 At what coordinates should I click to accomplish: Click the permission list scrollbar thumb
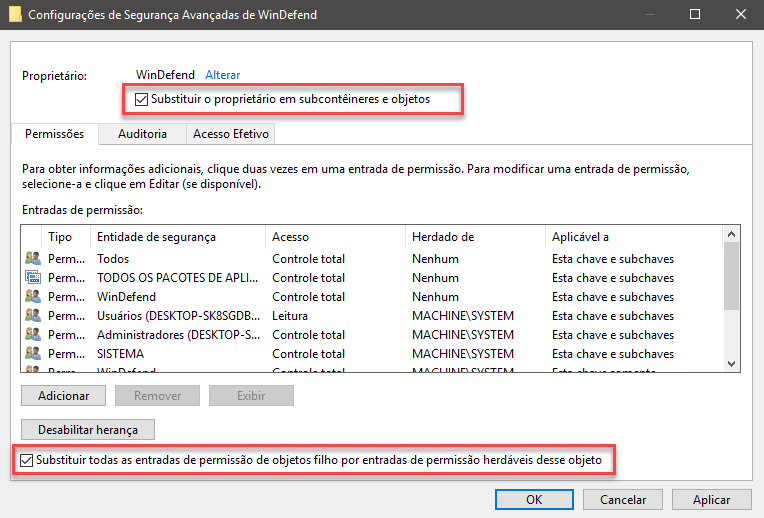pyautogui.click(x=731, y=276)
